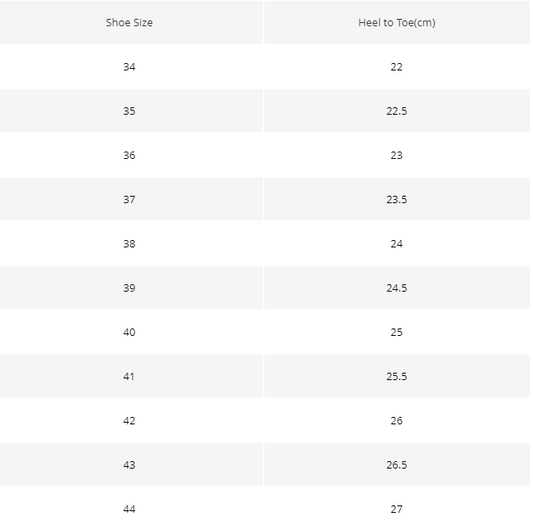The height and width of the screenshot is (521, 533).
Task: Select shoe size 43 cell
Action: pos(129,465)
